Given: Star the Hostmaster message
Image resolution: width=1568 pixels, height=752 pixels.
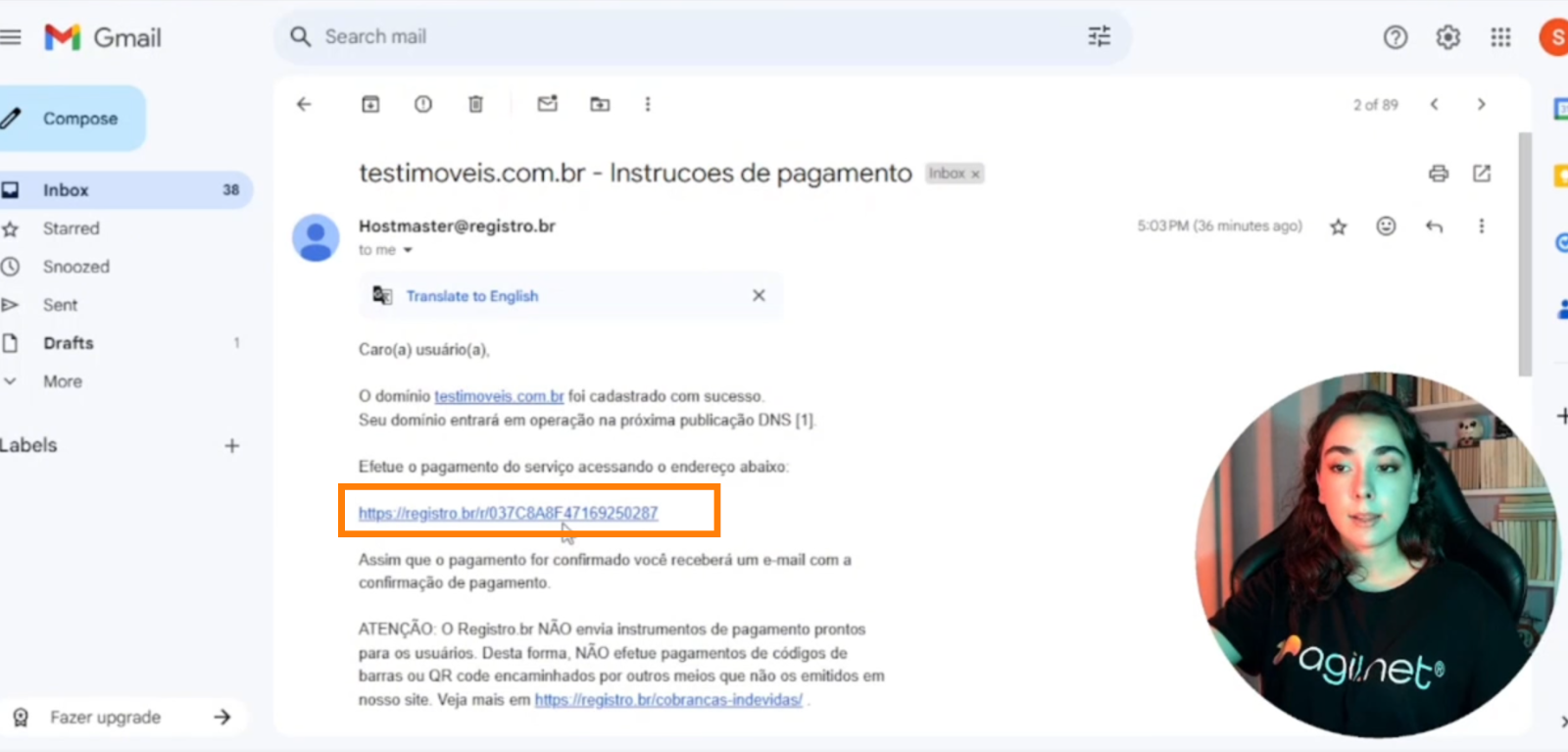Looking at the screenshot, I should [x=1338, y=226].
